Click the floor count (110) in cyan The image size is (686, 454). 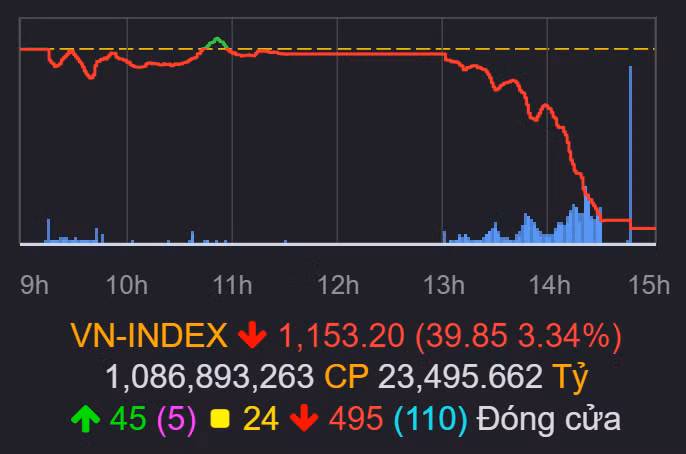click(431, 419)
